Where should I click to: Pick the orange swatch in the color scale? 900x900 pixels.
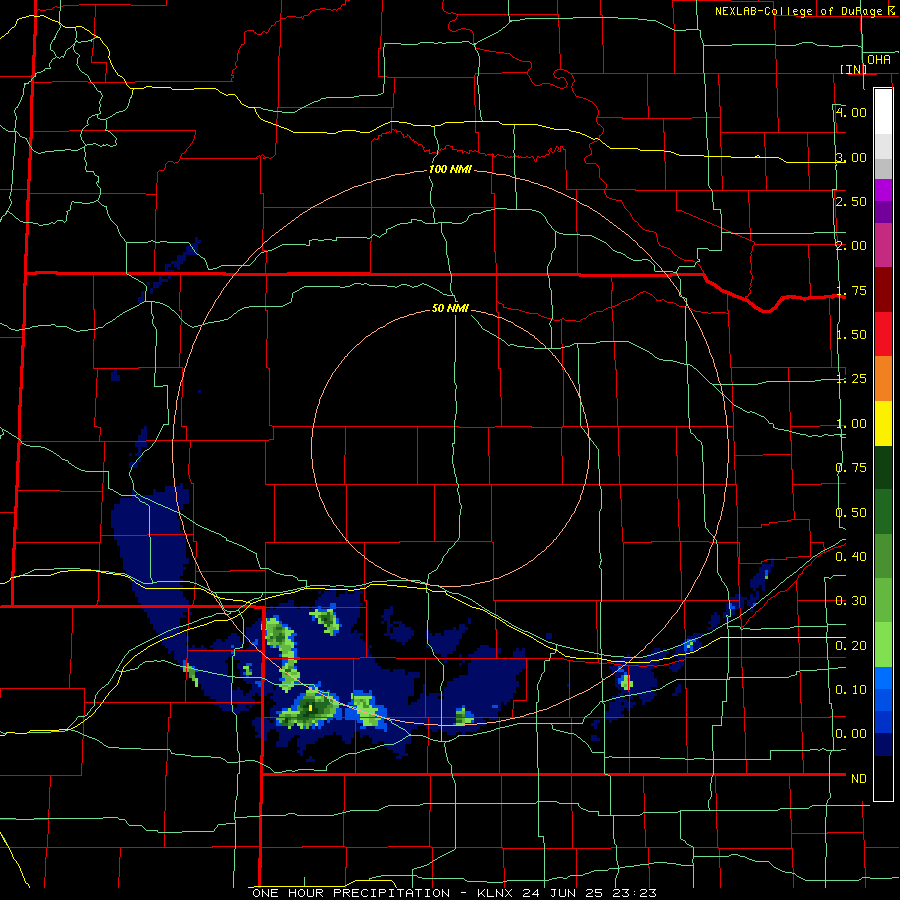(x=883, y=379)
